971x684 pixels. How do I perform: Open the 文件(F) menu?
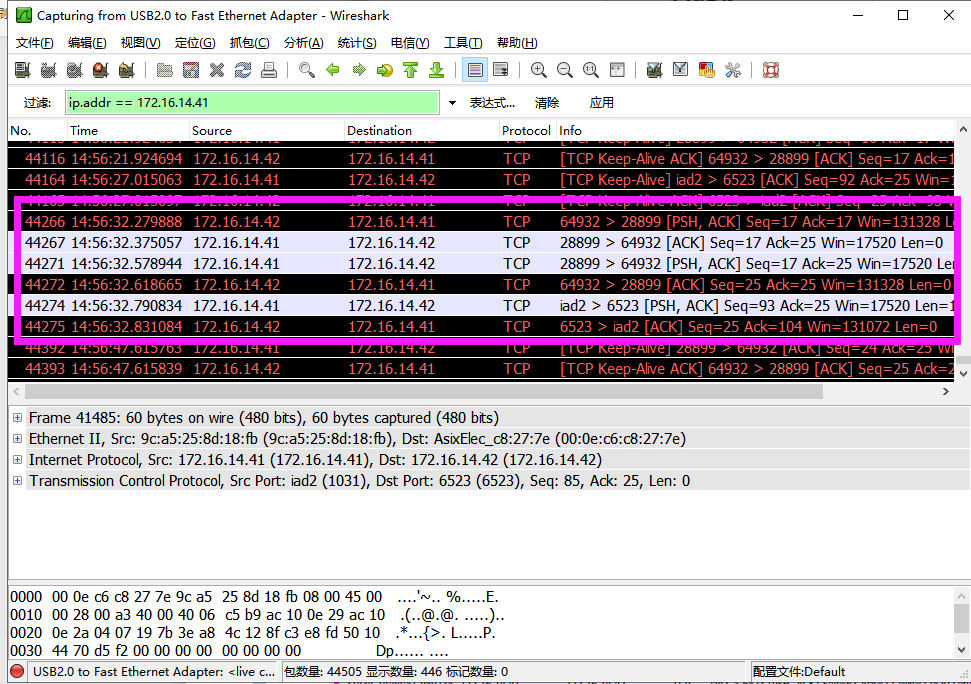35,43
